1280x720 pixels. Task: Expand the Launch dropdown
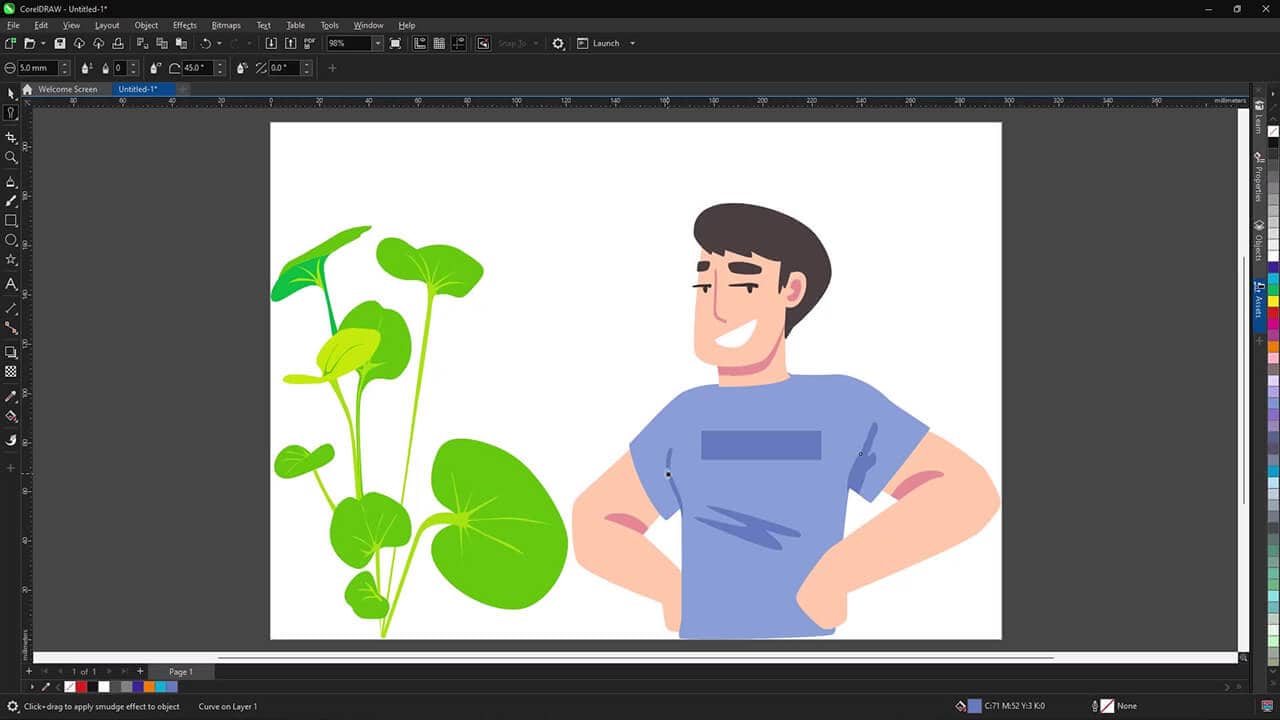point(633,44)
